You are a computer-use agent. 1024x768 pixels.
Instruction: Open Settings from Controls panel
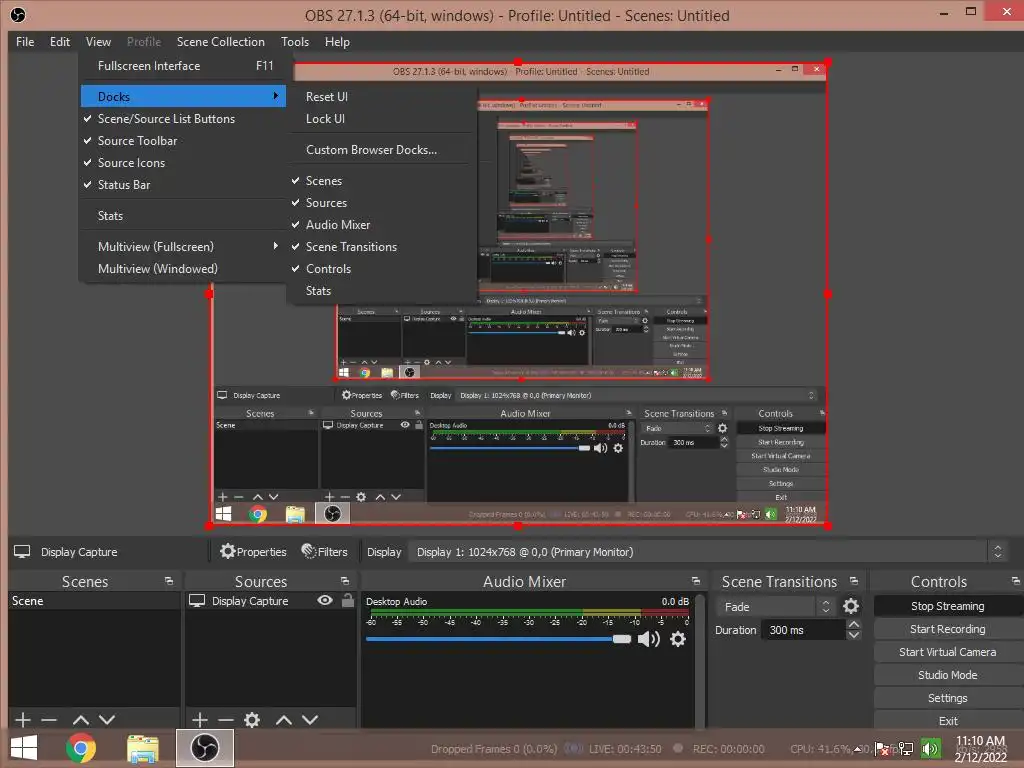pos(948,698)
